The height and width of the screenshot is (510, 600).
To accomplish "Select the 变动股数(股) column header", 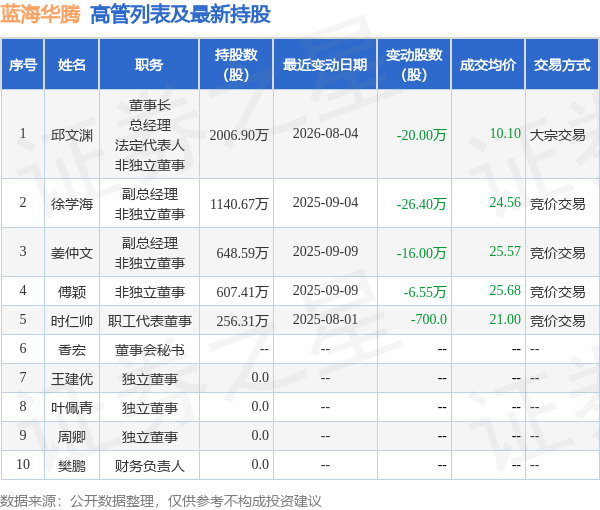I will [x=414, y=65].
